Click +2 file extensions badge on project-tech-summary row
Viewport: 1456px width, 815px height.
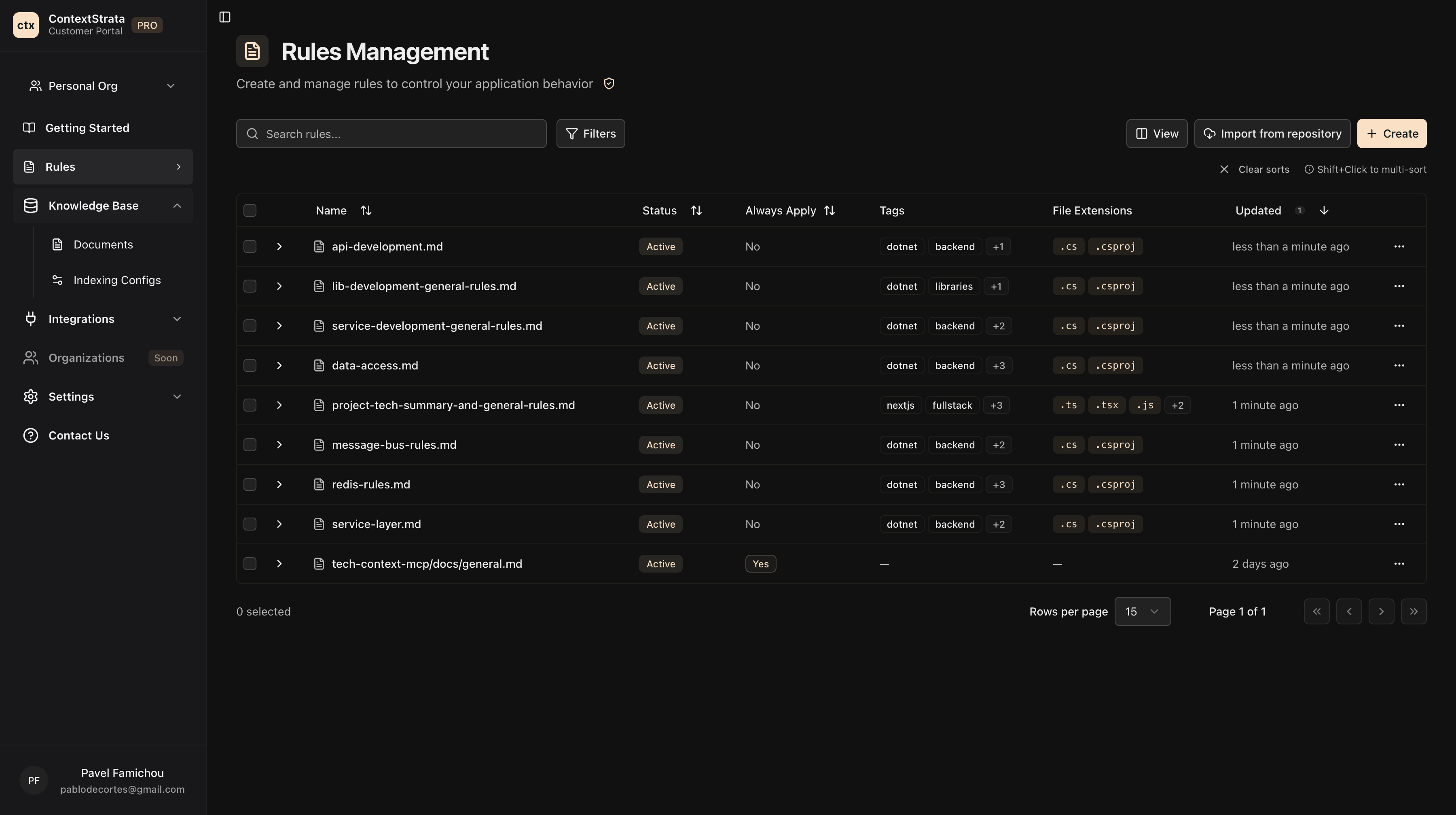1177,405
